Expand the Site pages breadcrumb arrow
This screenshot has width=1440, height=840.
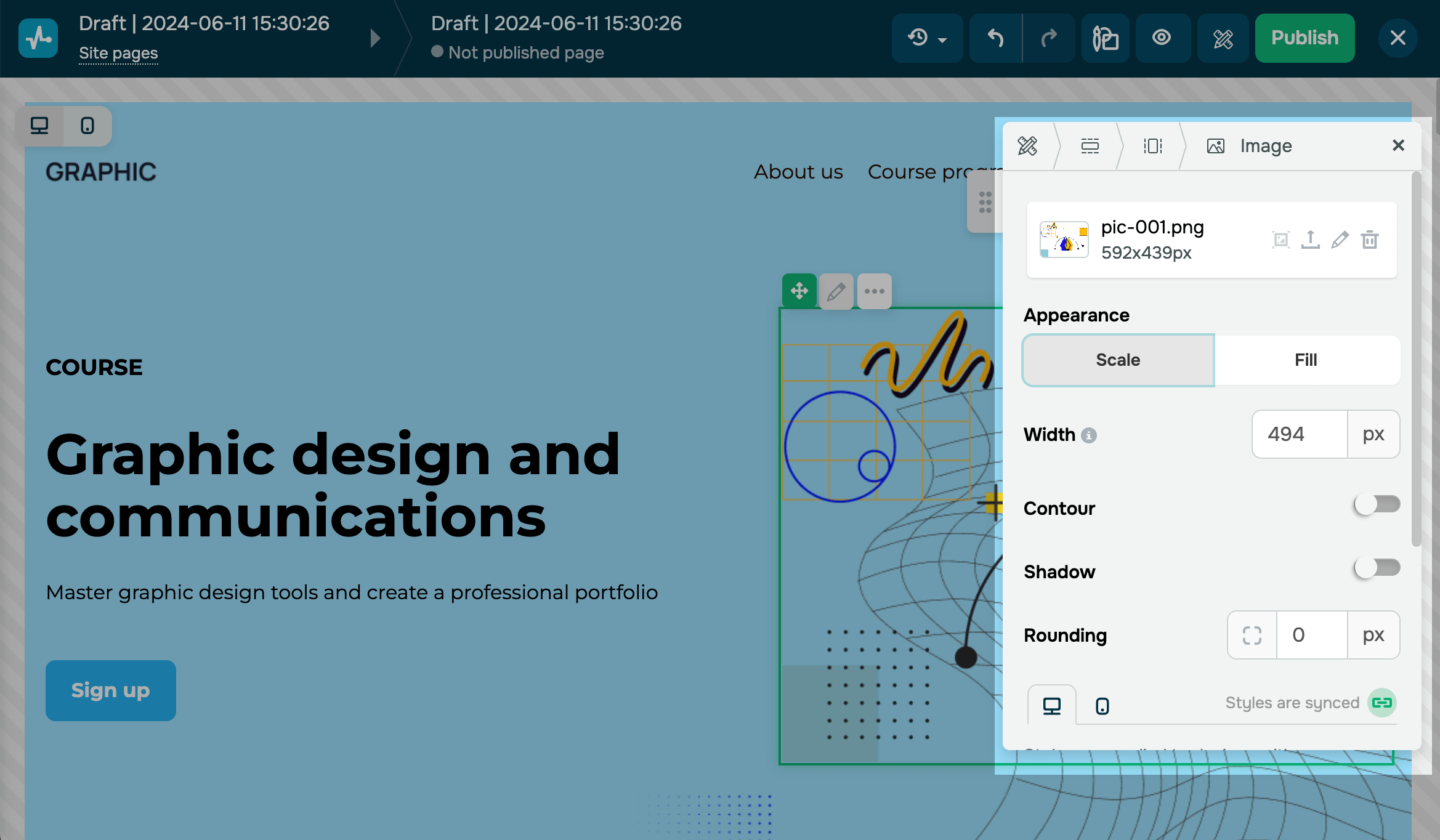click(x=375, y=38)
